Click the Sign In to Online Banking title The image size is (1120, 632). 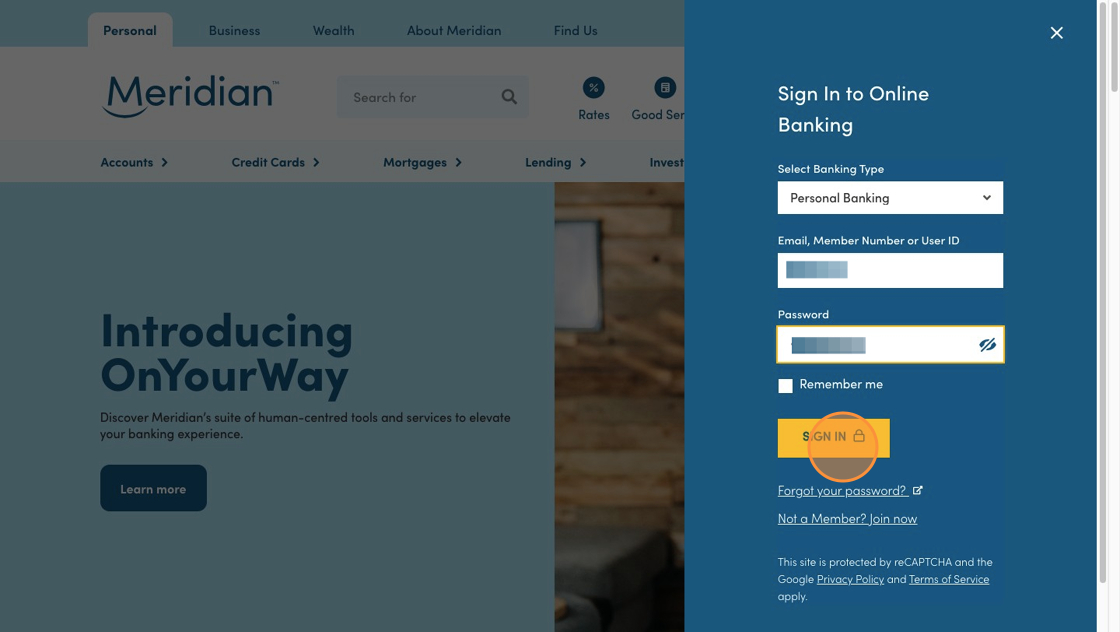click(x=853, y=109)
